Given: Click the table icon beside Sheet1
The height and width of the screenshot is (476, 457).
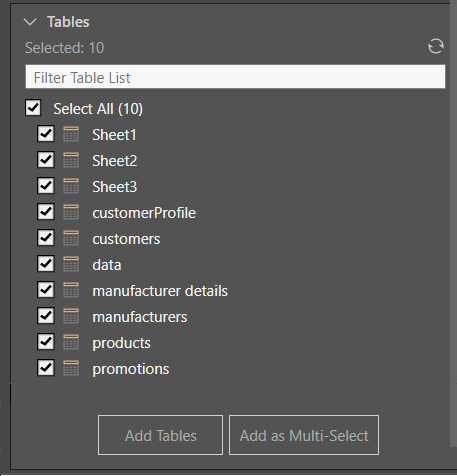Looking at the screenshot, I should [x=71, y=134].
